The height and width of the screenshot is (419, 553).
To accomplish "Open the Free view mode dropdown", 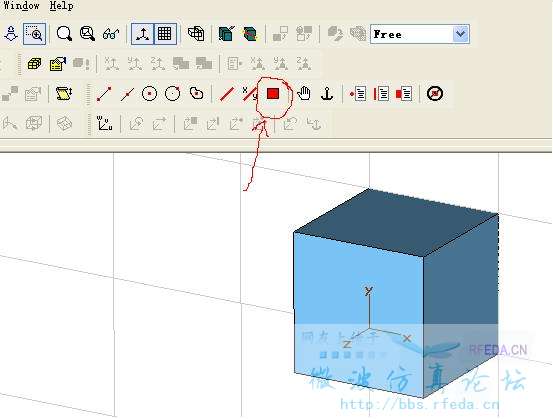I will (420, 34).
